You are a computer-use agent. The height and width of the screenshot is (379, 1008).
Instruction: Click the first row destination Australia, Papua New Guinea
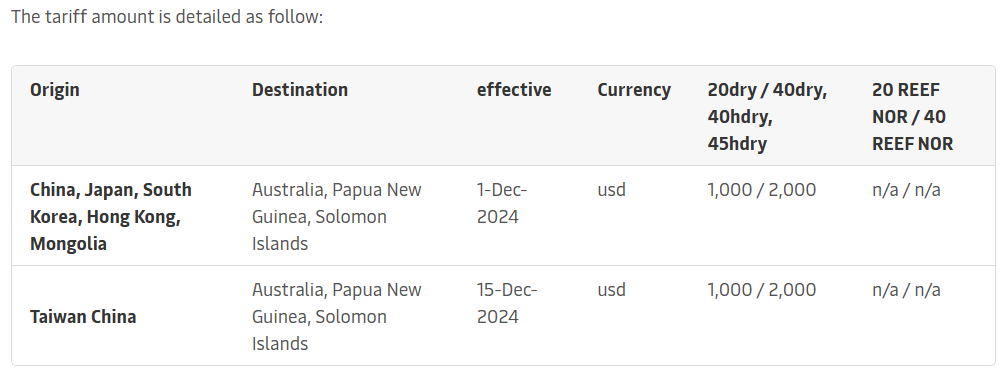click(x=336, y=216)
